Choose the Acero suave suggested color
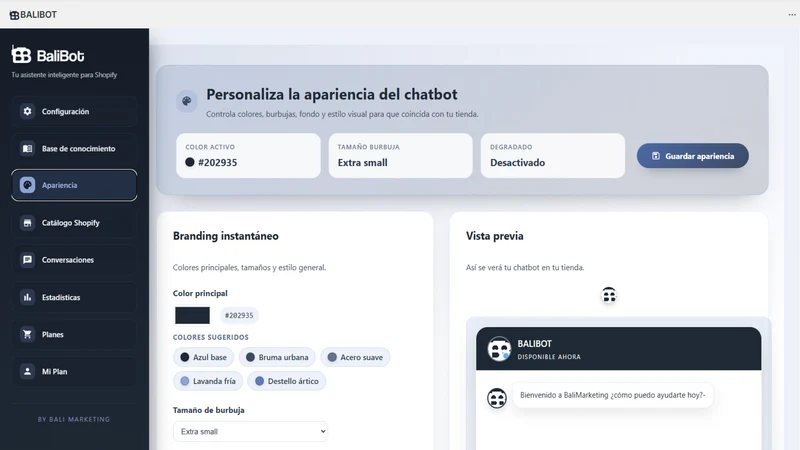The image size is (800, 450). coord(355,357)
